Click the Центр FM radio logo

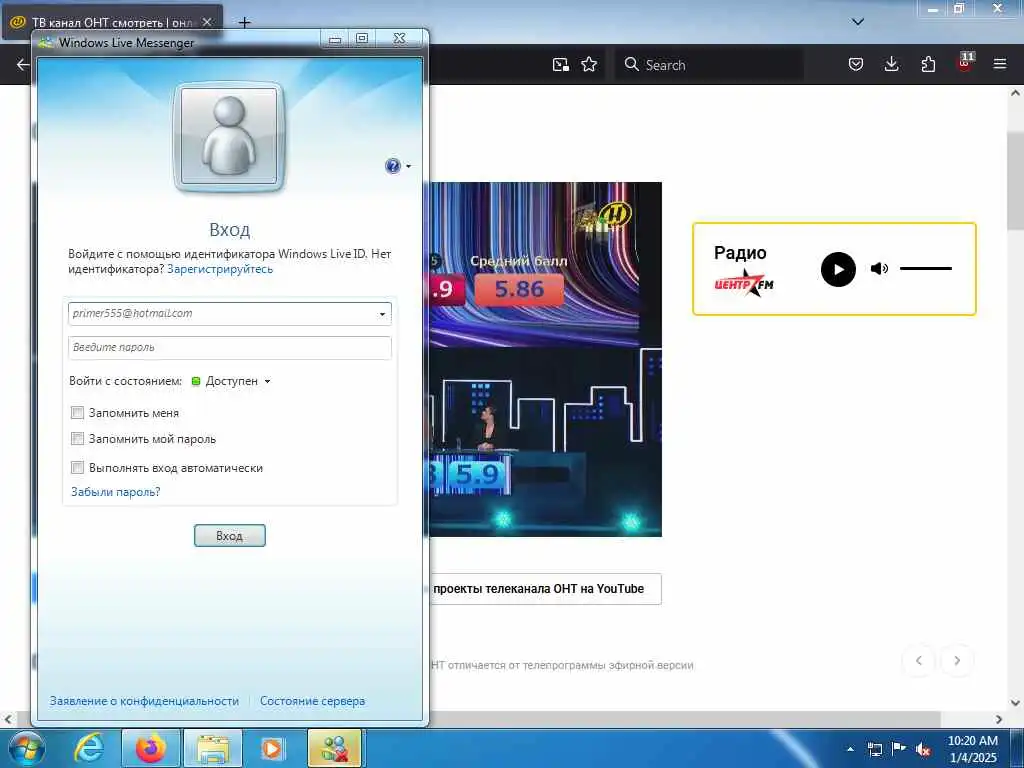(744, 283)
